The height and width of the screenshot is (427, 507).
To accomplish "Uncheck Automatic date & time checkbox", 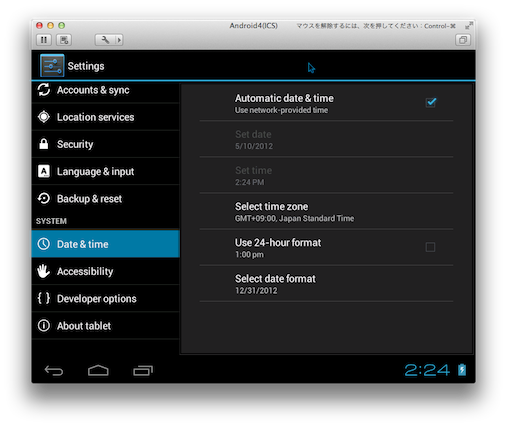I will pyautogui.click(x=431, y=102).
